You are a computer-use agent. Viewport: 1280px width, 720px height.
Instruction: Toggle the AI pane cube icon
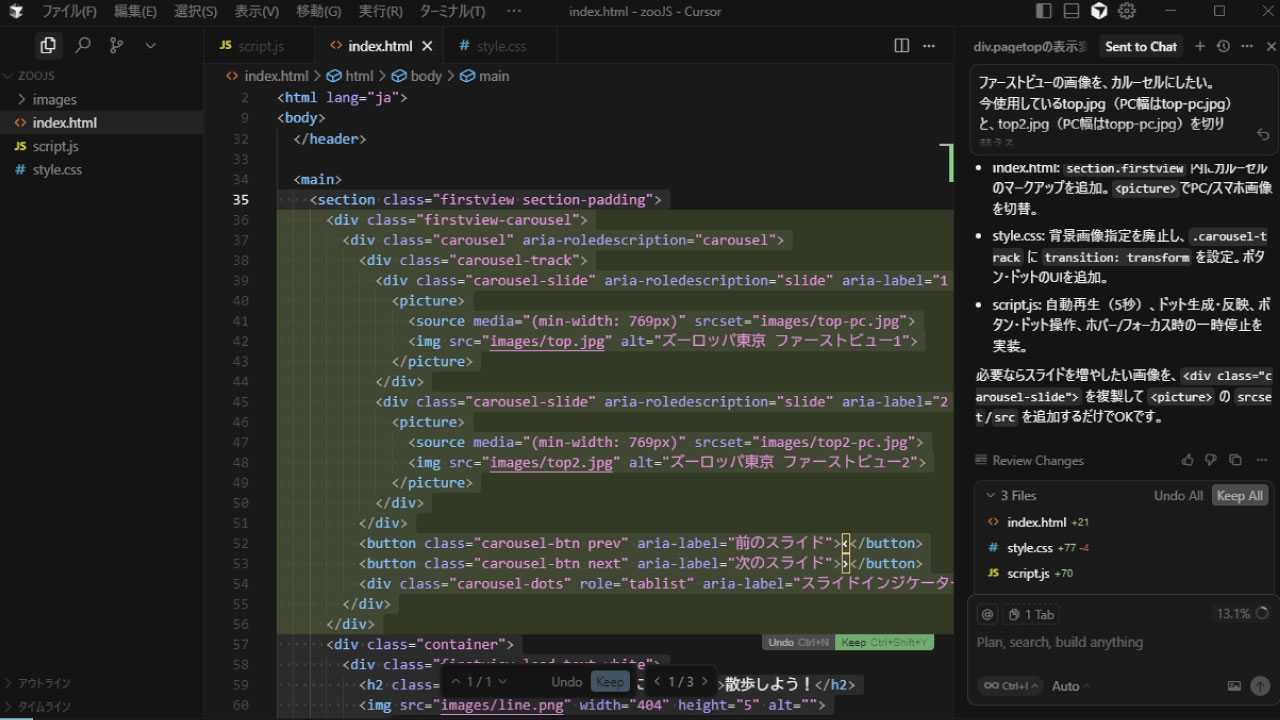(1099, 11)
